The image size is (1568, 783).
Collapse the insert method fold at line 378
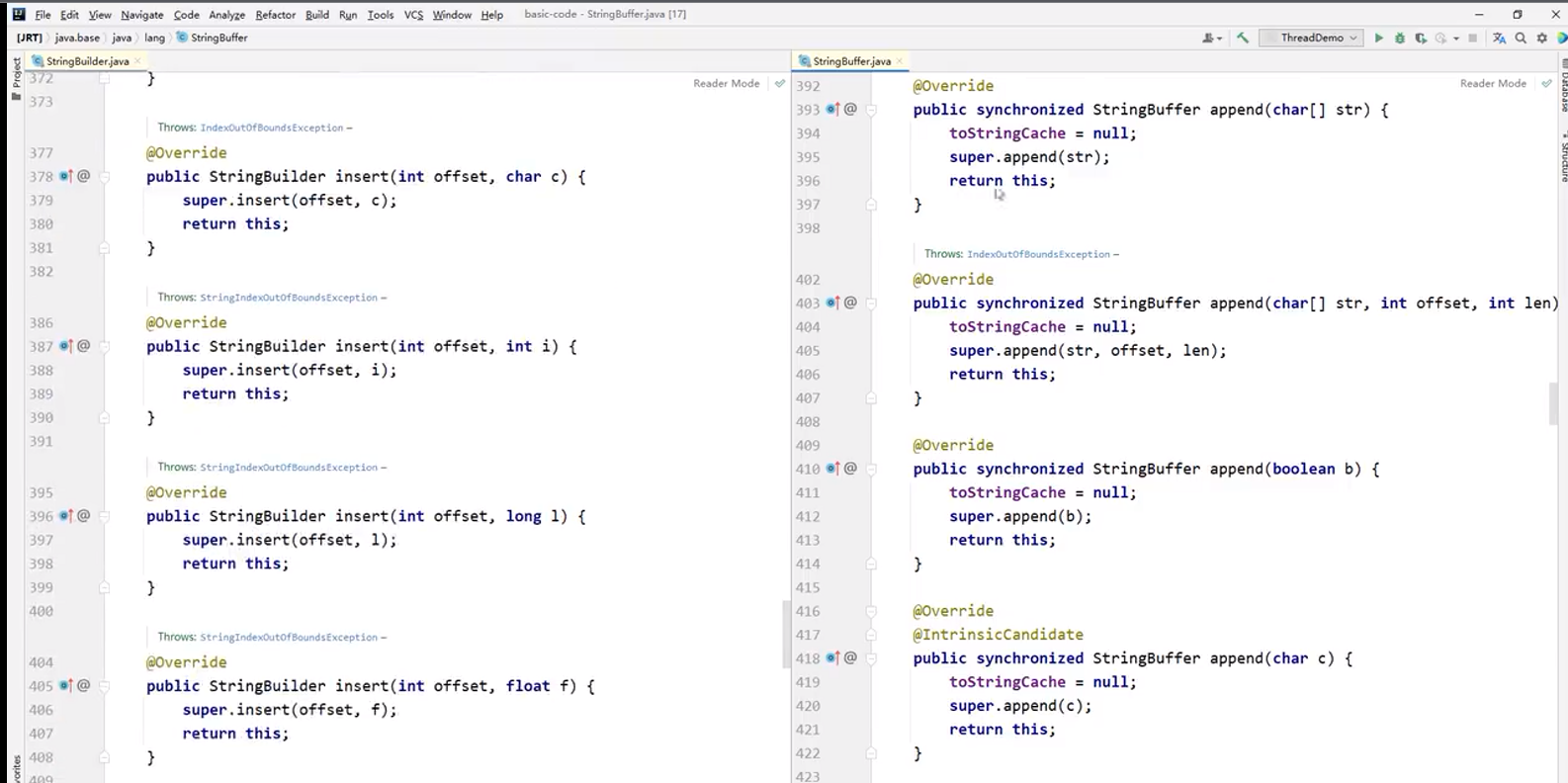point(104,177)
